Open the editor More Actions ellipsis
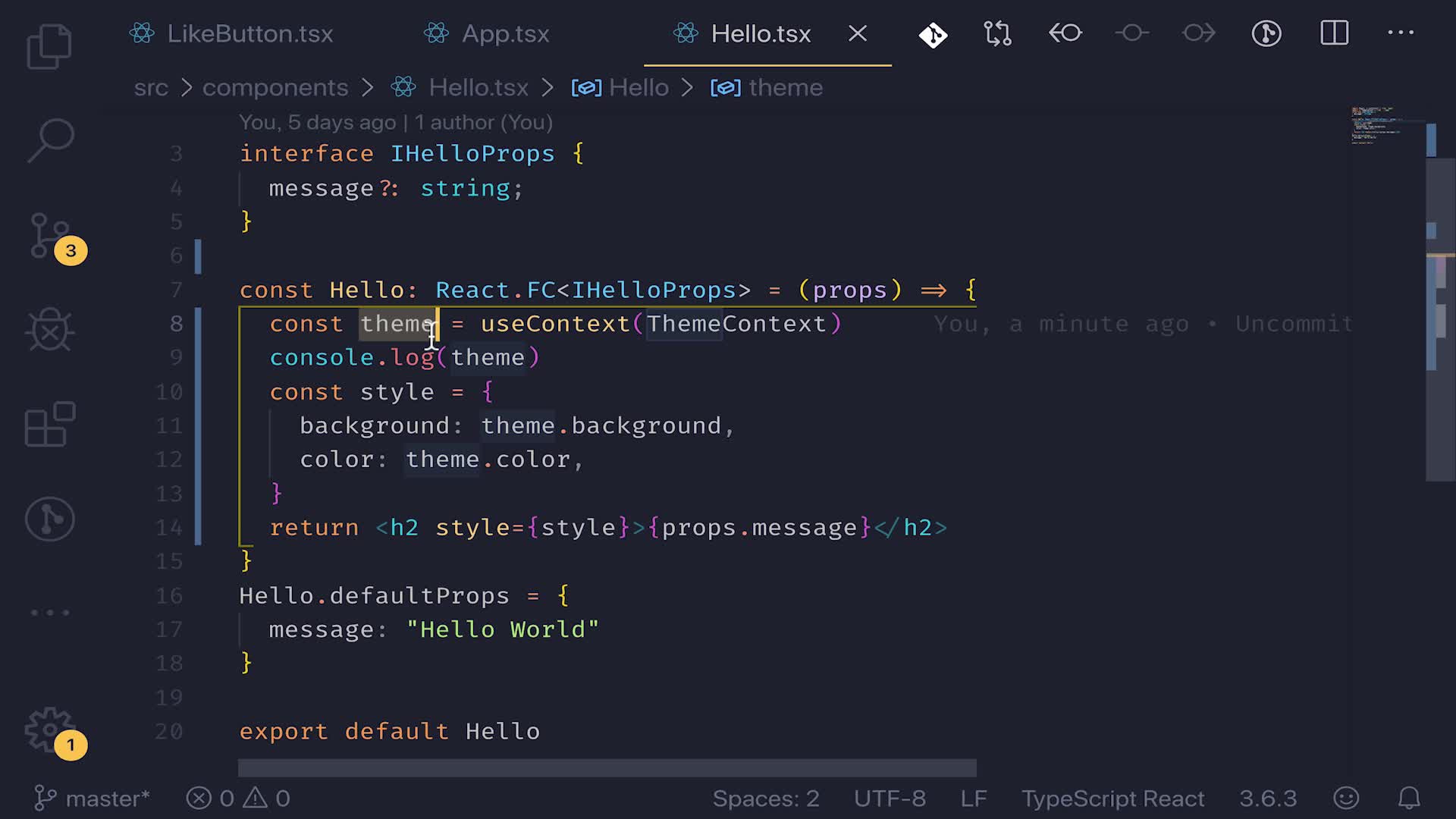The image size is (1456, 819). (1400, 33)
